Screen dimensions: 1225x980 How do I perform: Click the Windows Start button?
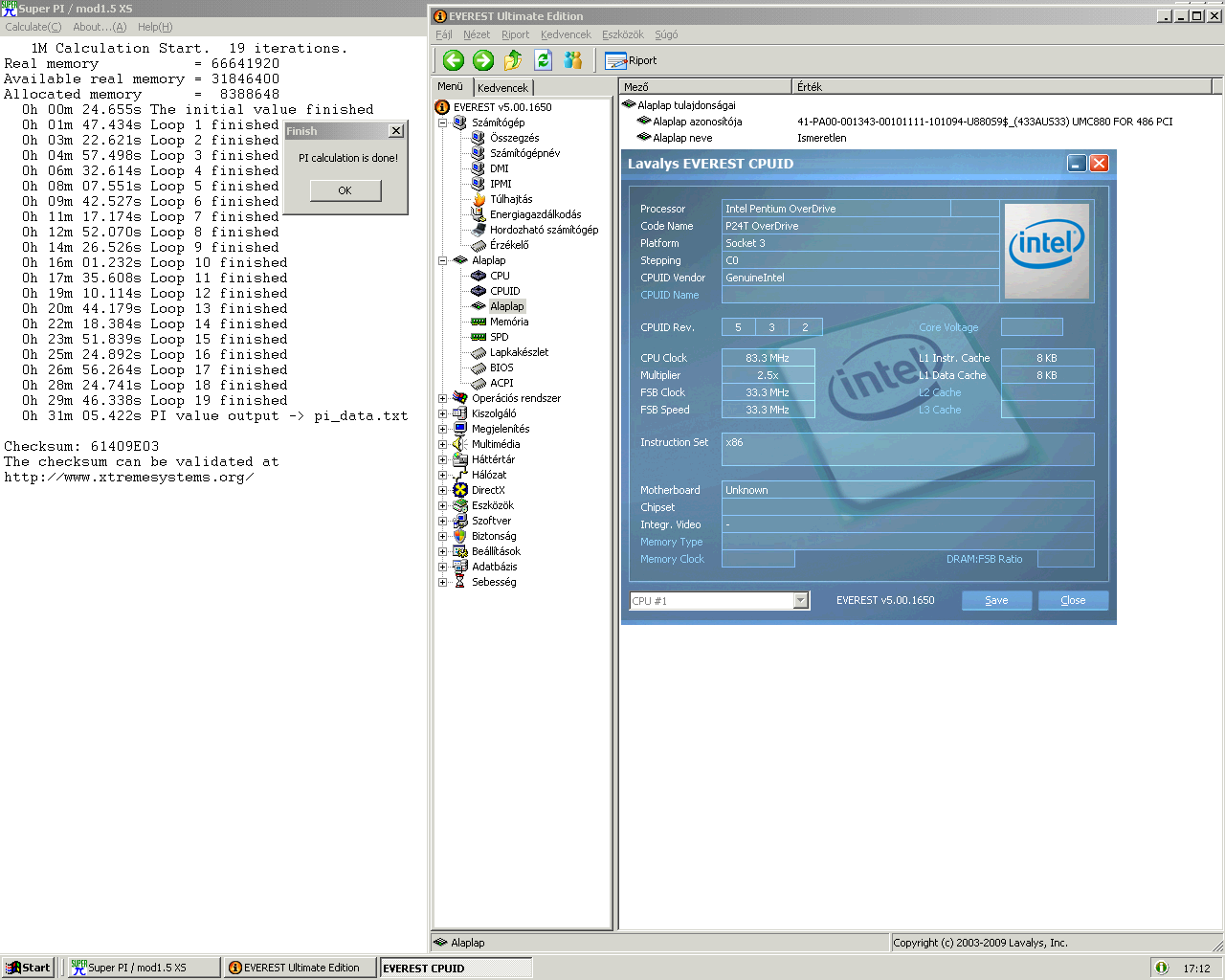point(28,968)
